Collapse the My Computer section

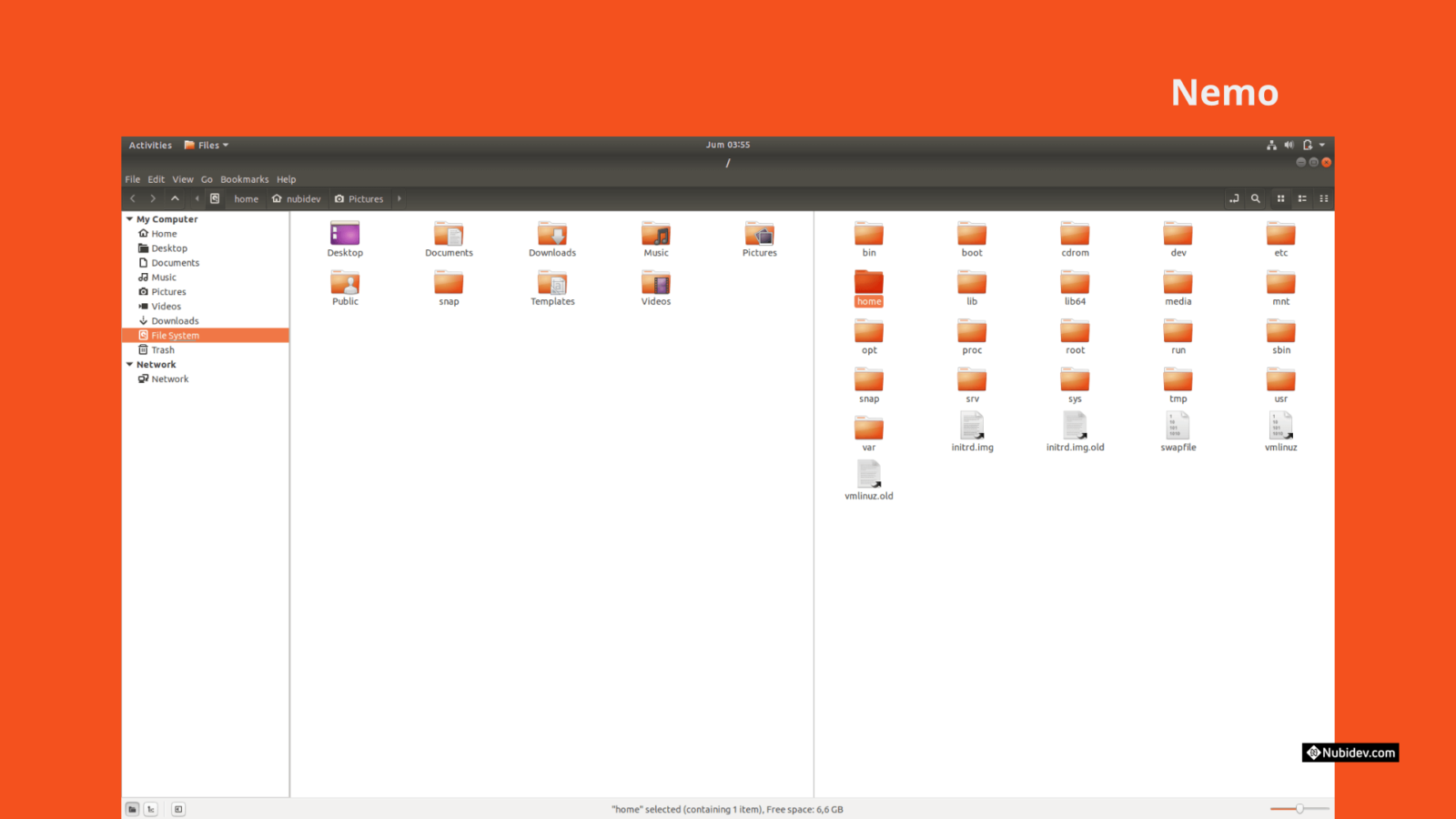[x=129, y=218]
